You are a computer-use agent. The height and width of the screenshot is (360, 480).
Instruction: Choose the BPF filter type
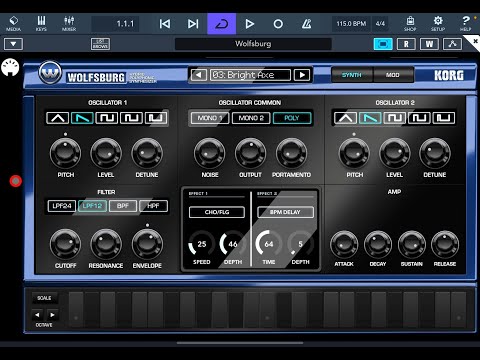[x=123, y=206]
